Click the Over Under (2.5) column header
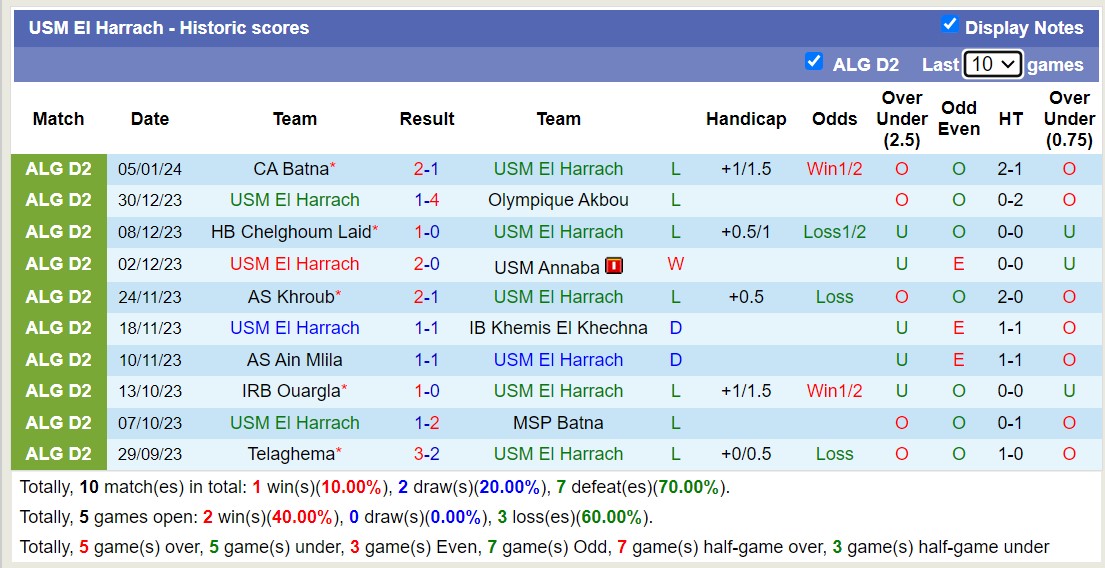Screen dimensions: 1105x568 902,119
